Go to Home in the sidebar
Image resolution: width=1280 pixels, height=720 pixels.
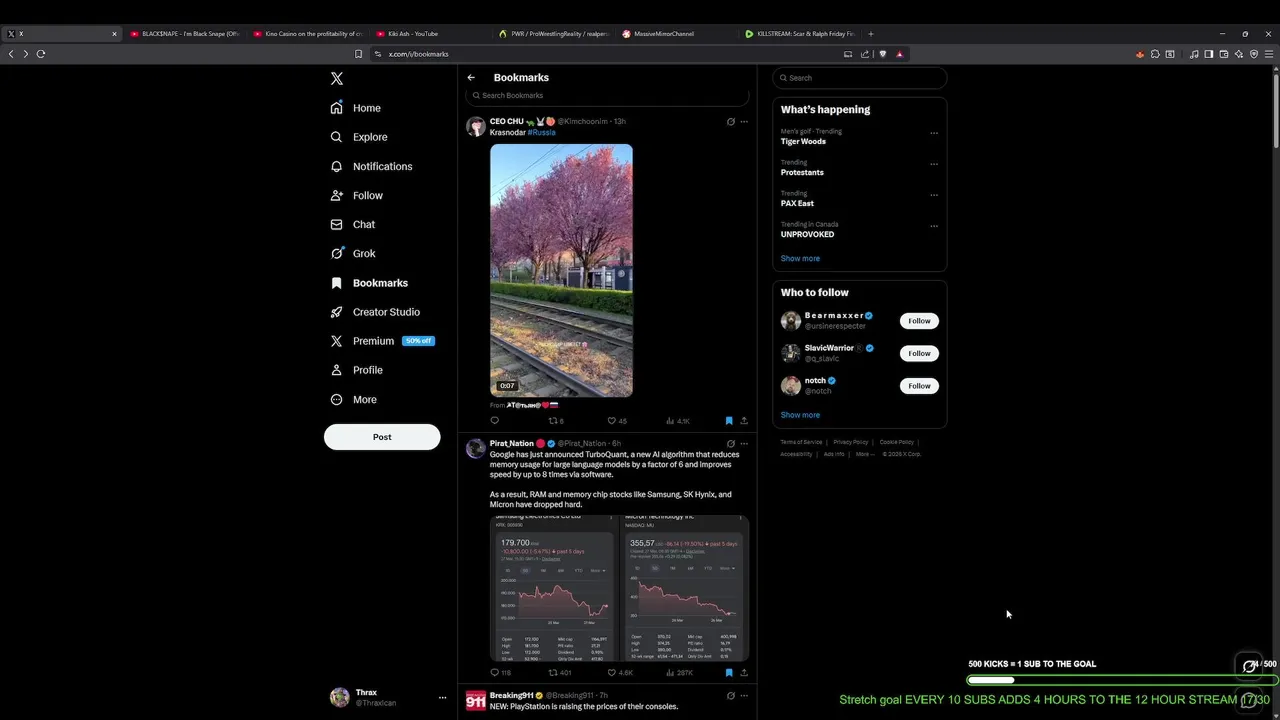[x=355, y=108]
